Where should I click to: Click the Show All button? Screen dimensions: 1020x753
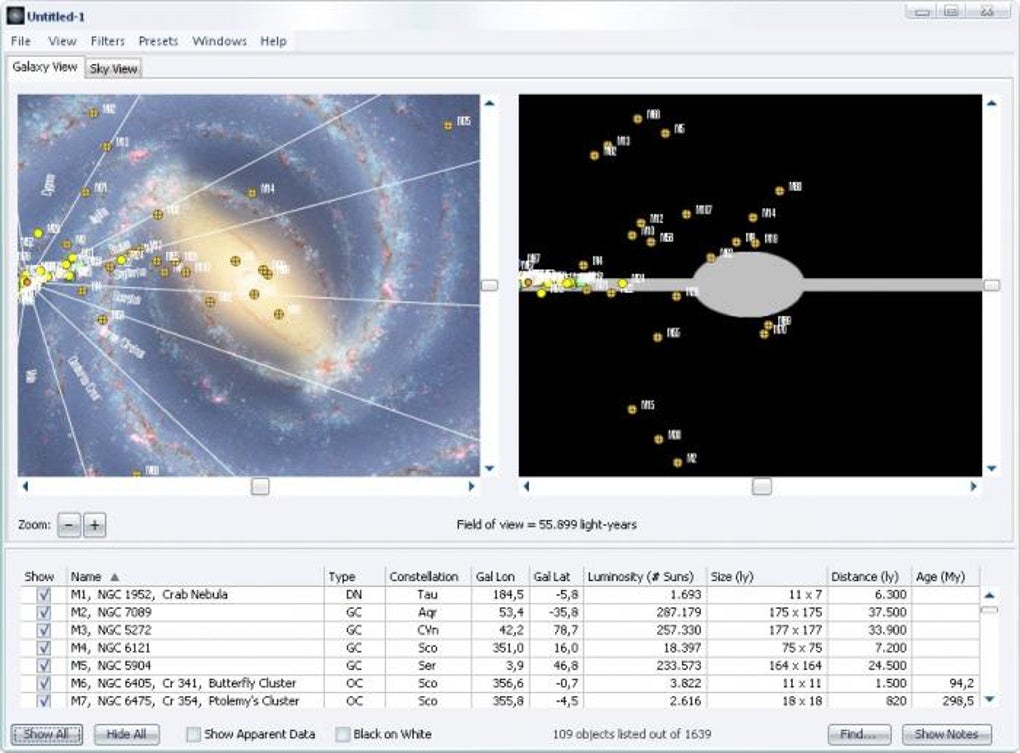click(x=46, y=734)
